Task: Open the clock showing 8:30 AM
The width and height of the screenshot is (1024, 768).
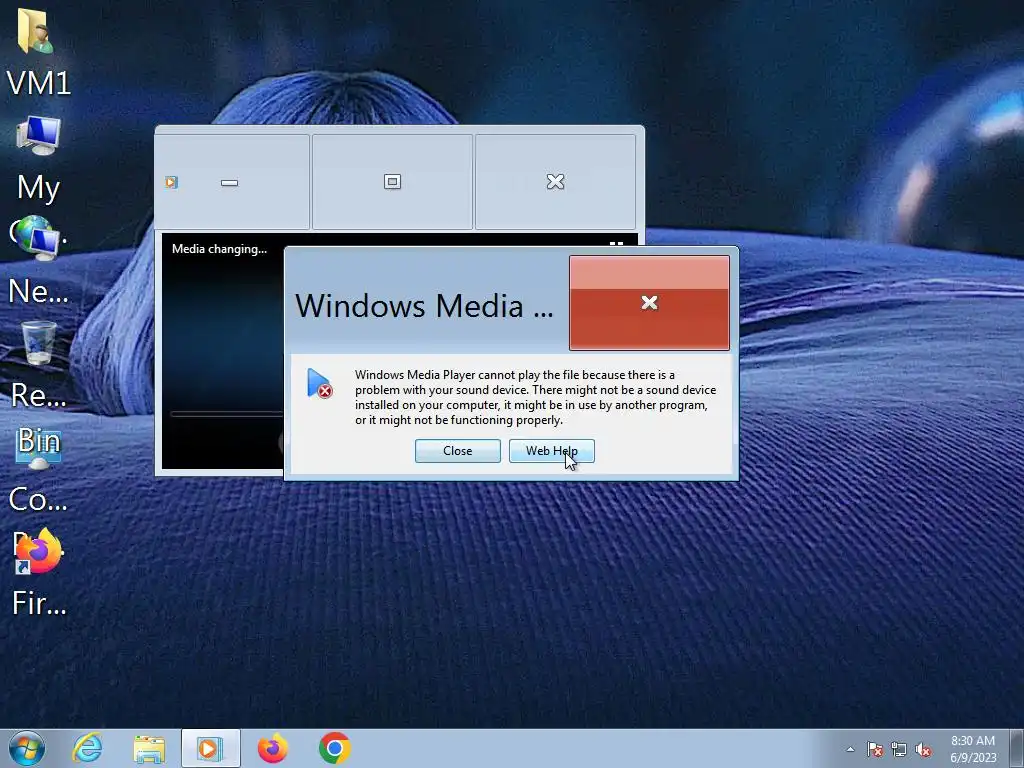Action: pyautogui.click(x=973, y=749)
